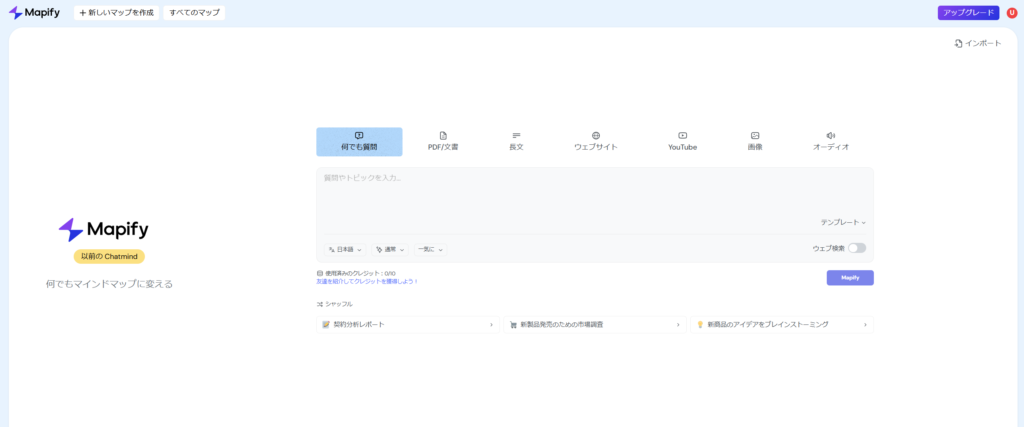Click the arrow on 新製品発売のための市場調査 card

tap(678, 324)
